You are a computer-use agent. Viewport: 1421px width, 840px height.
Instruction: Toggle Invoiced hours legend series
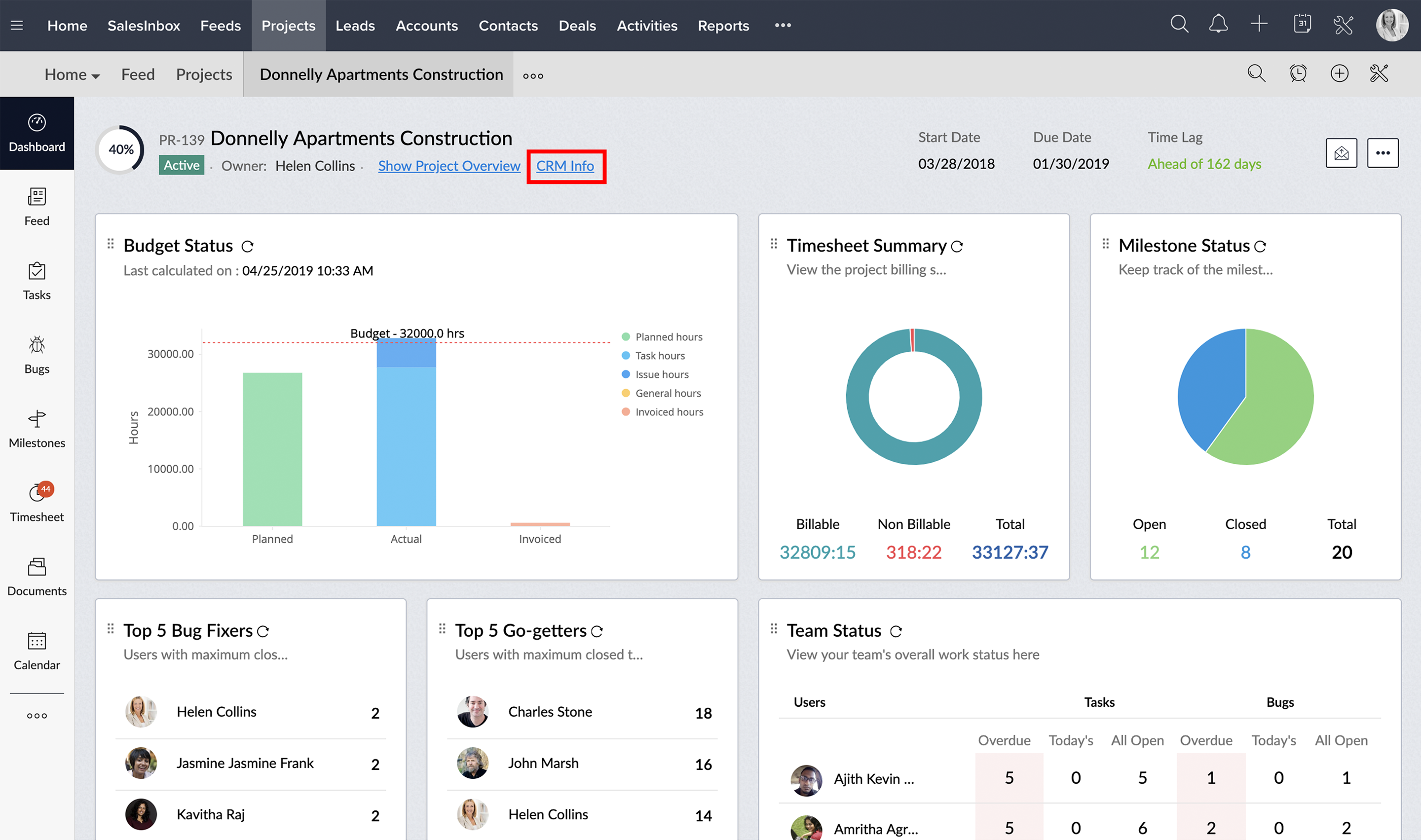(669, 412)
